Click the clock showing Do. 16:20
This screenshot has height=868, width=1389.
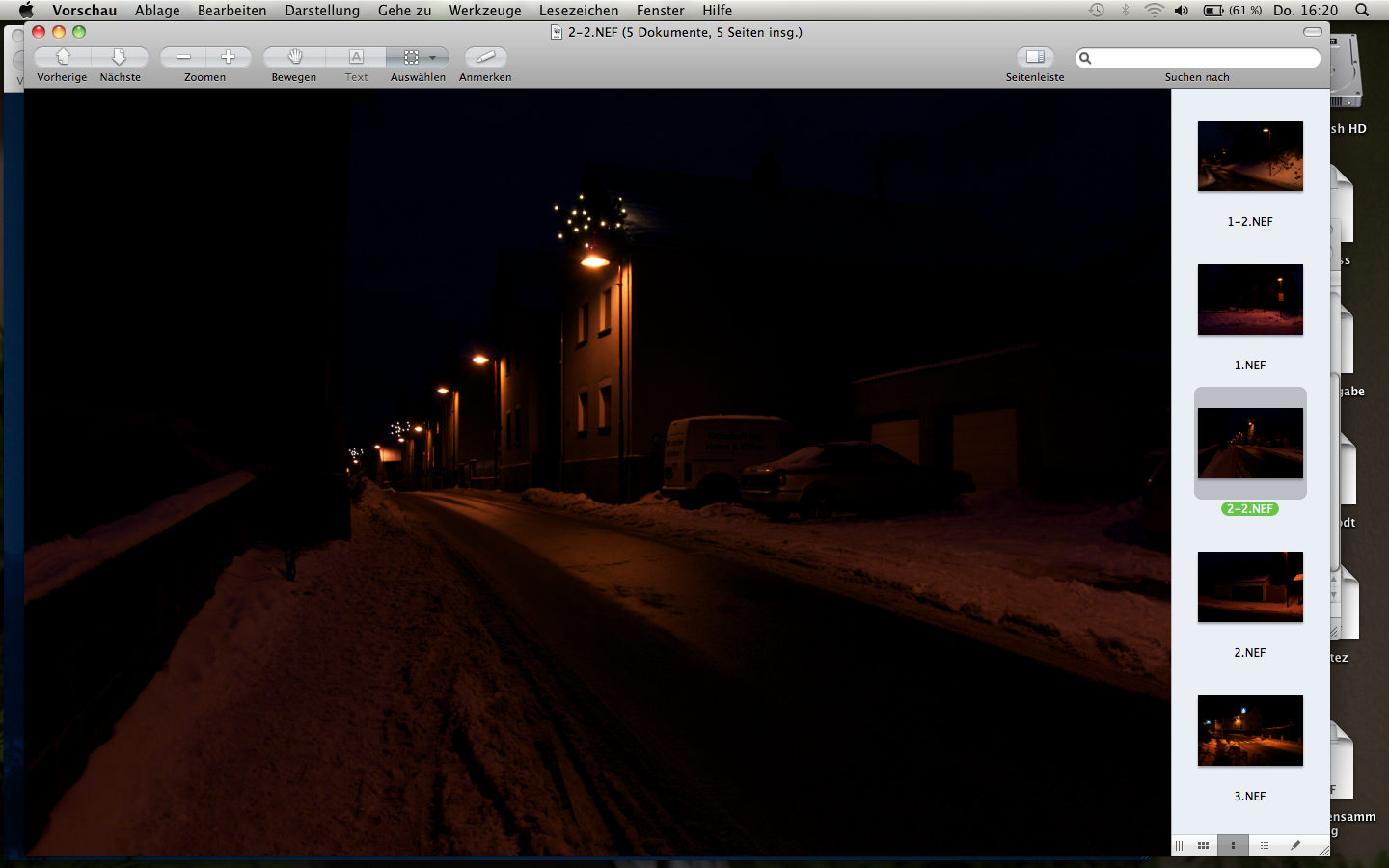tap(1305, 10)
